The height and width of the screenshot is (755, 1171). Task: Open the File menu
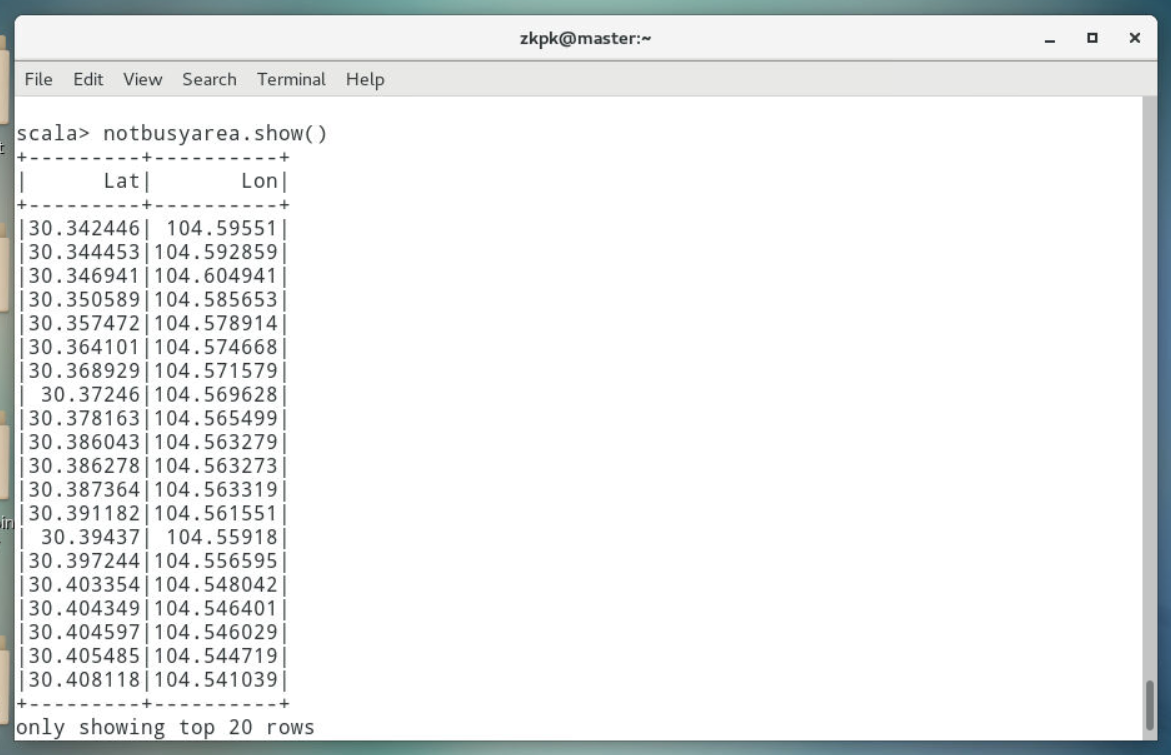point(38,79)
